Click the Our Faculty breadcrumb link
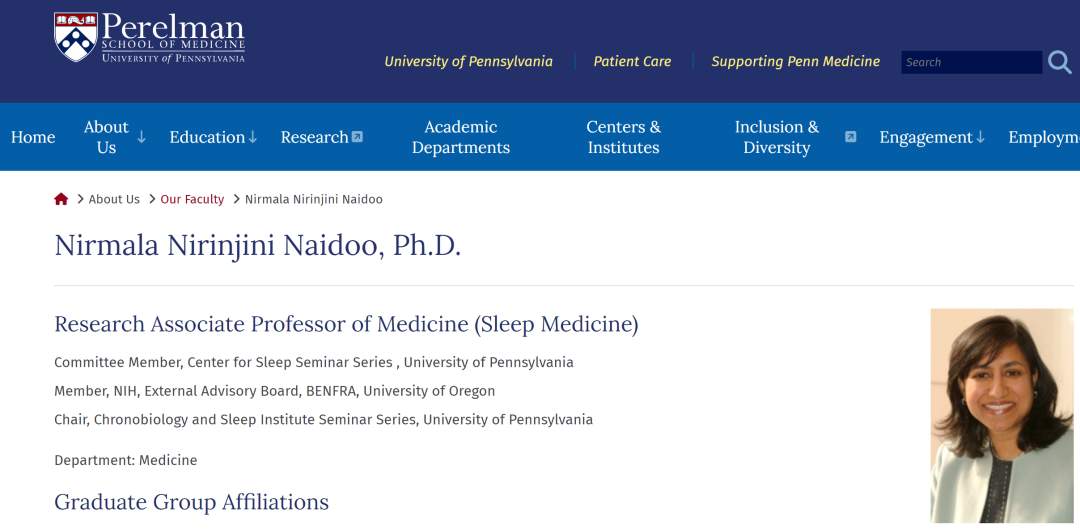 pos(192,199)
